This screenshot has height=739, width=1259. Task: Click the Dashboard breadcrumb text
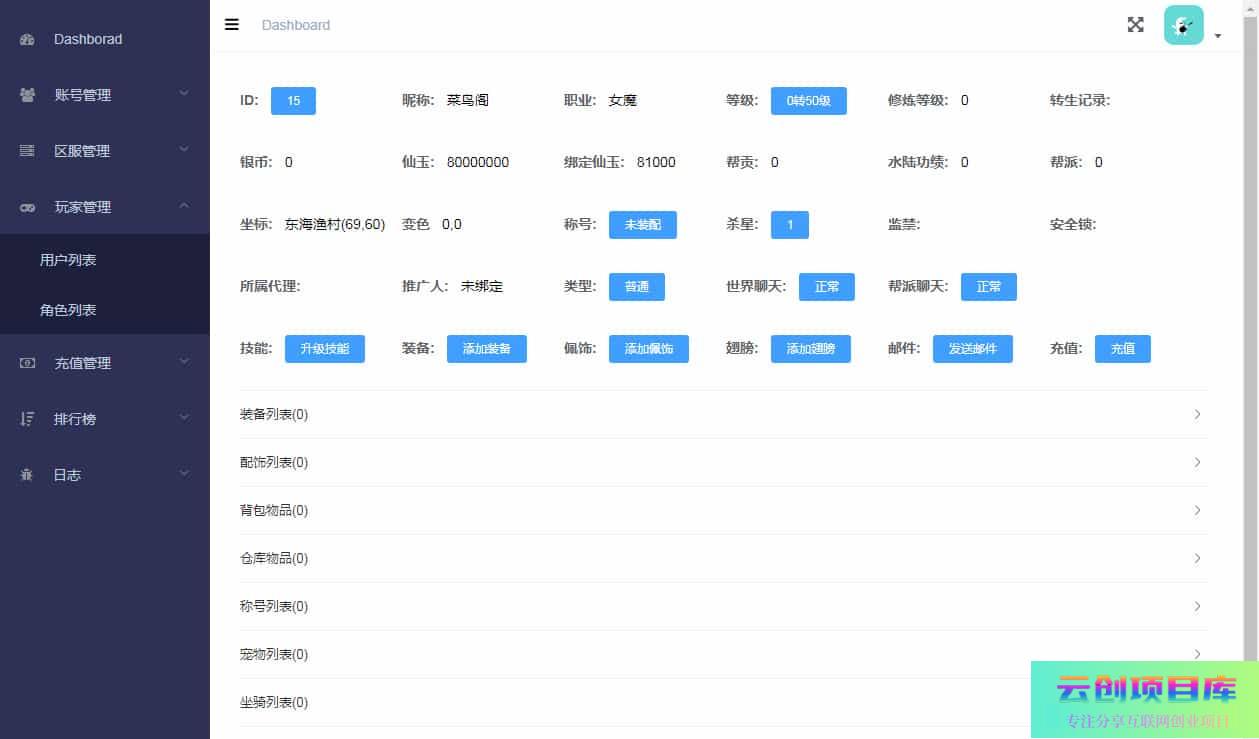click(295, 25)
